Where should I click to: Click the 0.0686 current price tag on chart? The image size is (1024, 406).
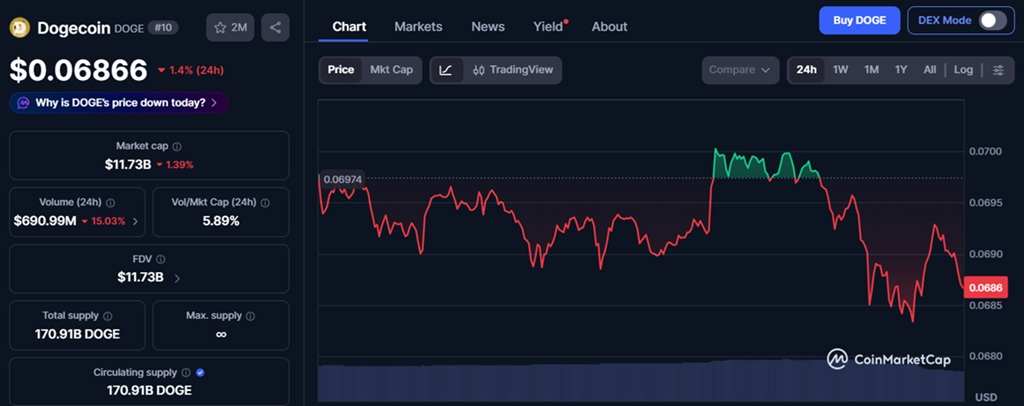(x=986, y=287)
